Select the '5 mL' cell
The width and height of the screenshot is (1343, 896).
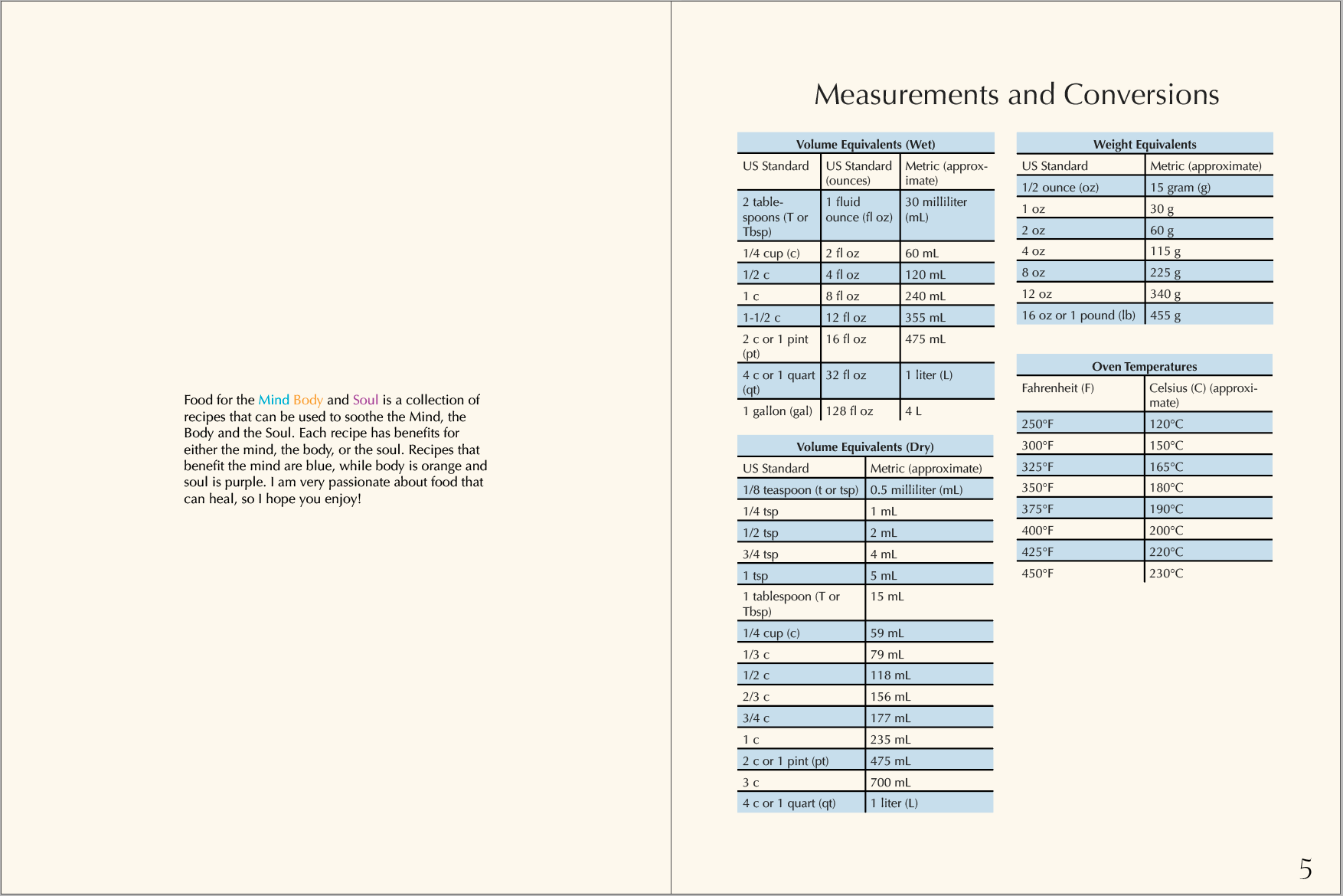click(x=930, y=575)
